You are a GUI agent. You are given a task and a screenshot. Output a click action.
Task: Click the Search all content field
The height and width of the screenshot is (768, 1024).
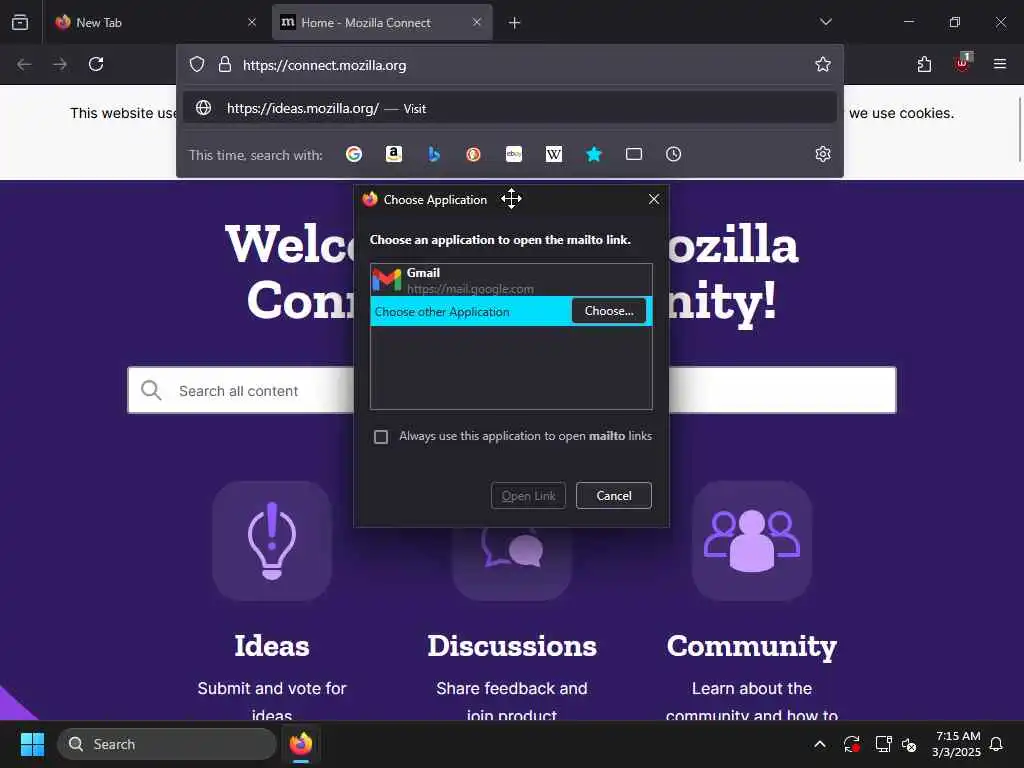[512, 391]
